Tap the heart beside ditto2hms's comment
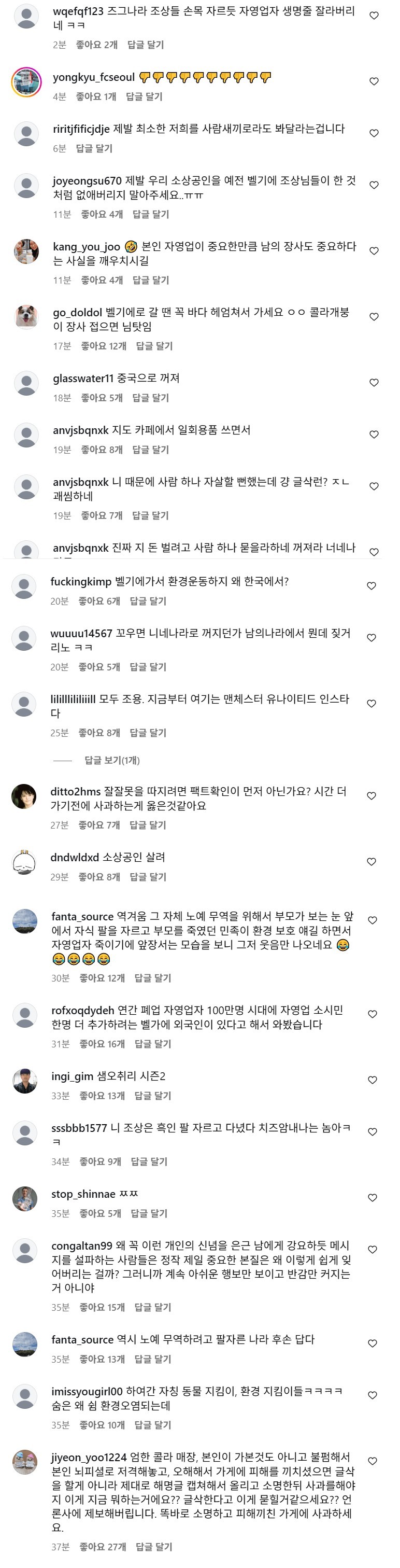 pos(371,796)
